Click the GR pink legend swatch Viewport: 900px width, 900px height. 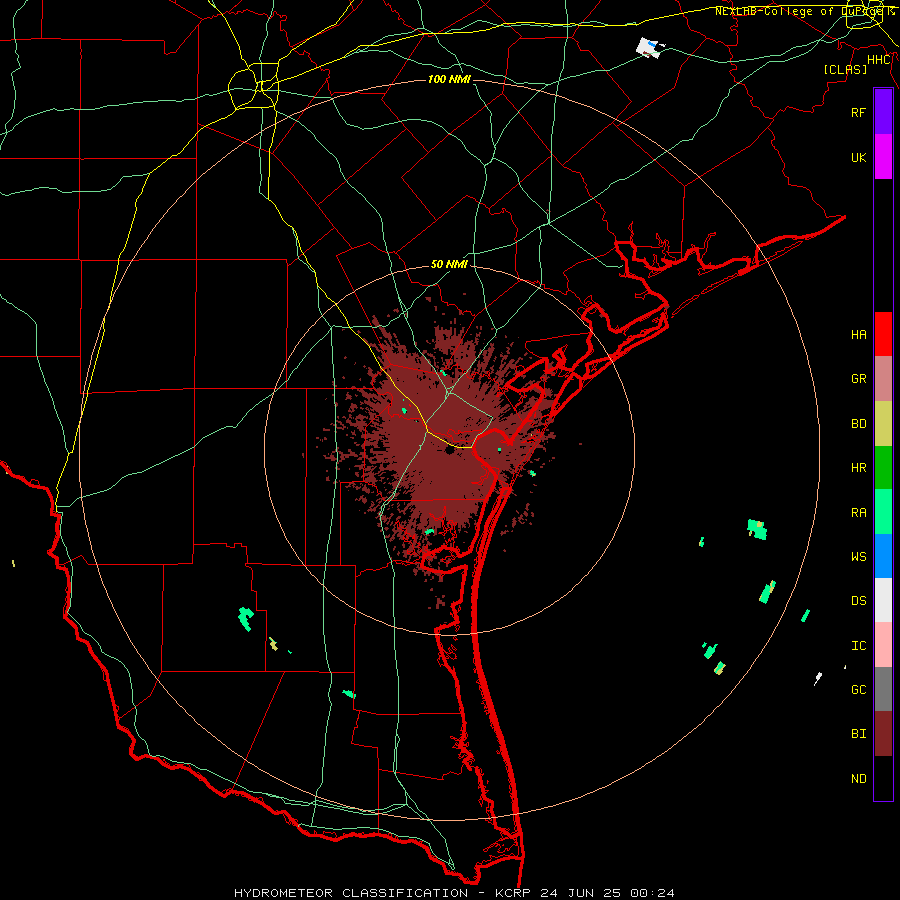click(x=883, y=379)
